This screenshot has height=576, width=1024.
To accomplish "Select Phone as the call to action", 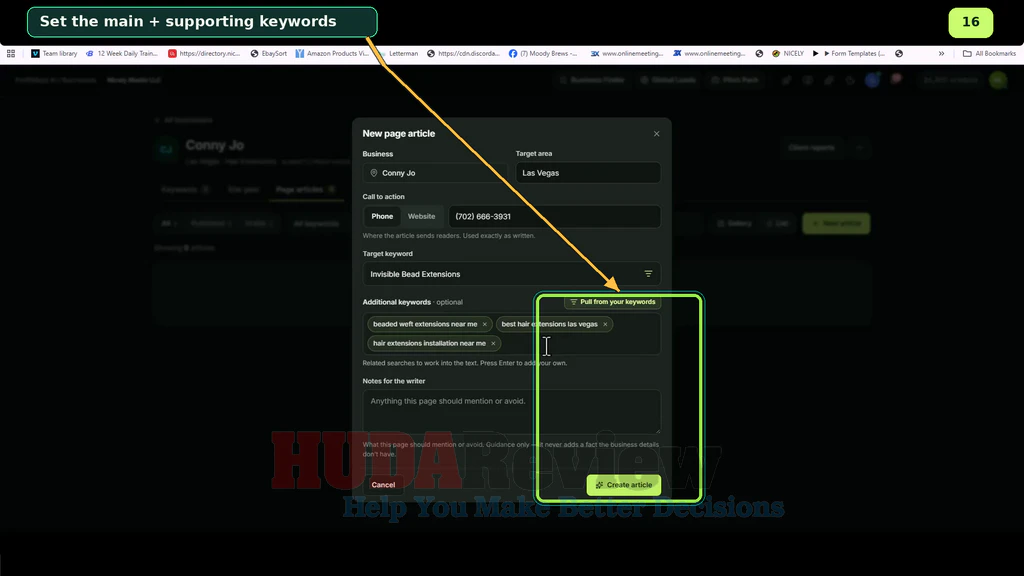I will [x=382, y=217].
